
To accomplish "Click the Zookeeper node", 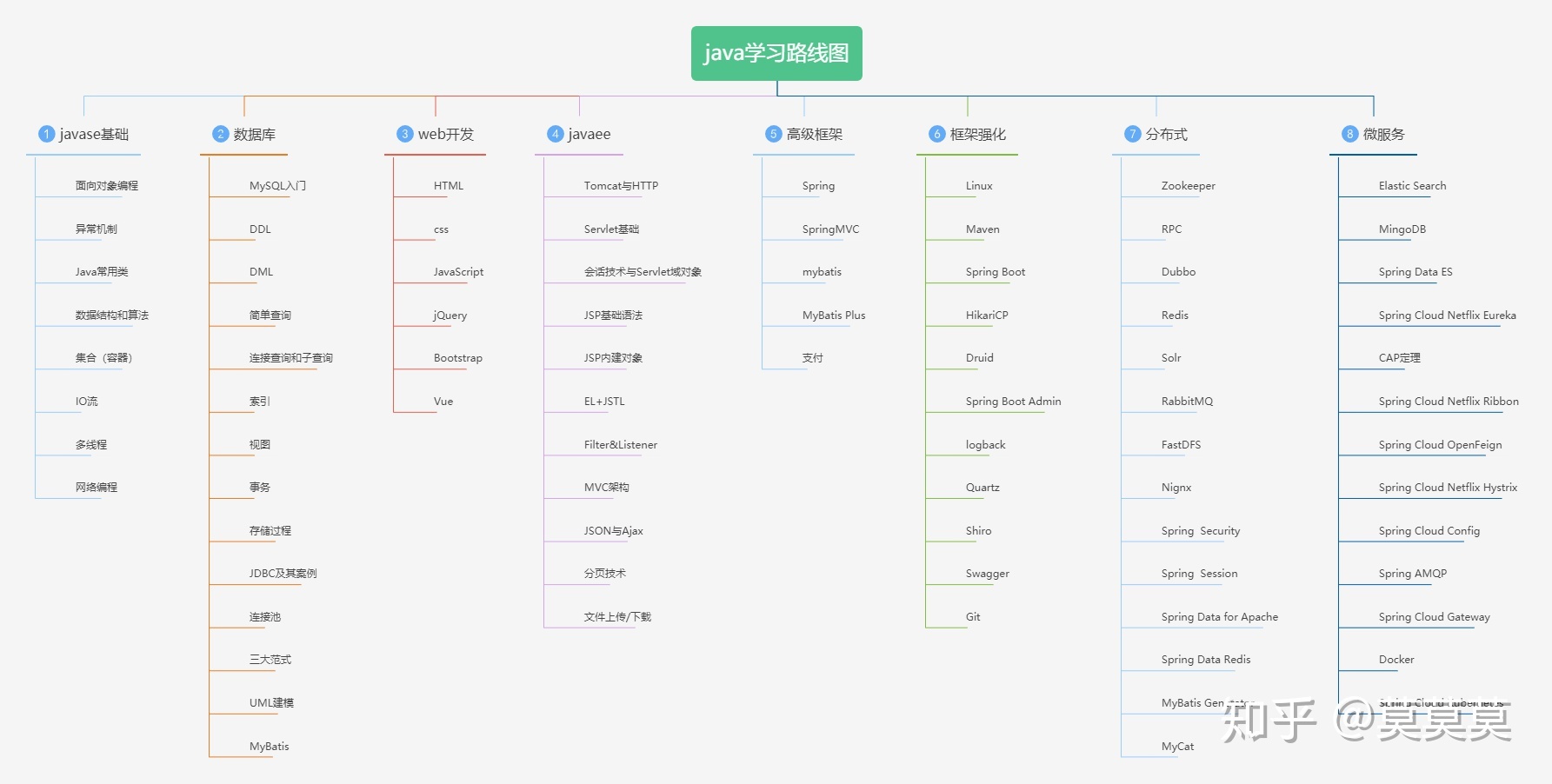I will pos(1189,186).
